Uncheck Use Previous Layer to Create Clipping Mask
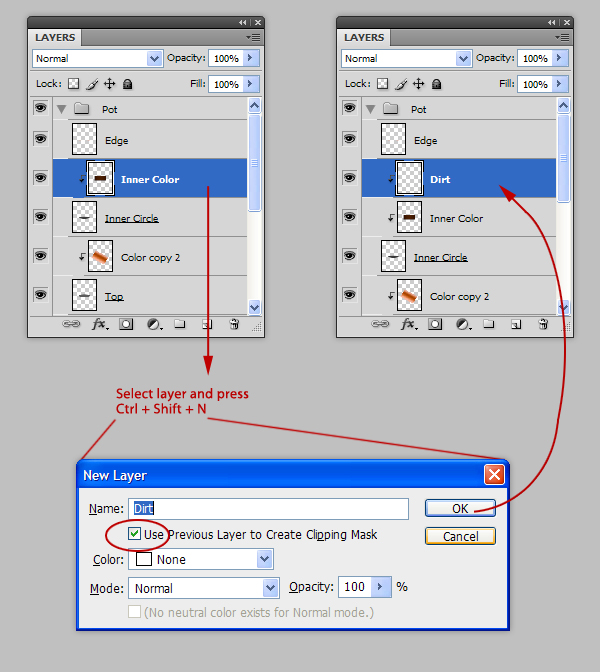Viewport: 600px width, 672px height. (x=135, y=534)
